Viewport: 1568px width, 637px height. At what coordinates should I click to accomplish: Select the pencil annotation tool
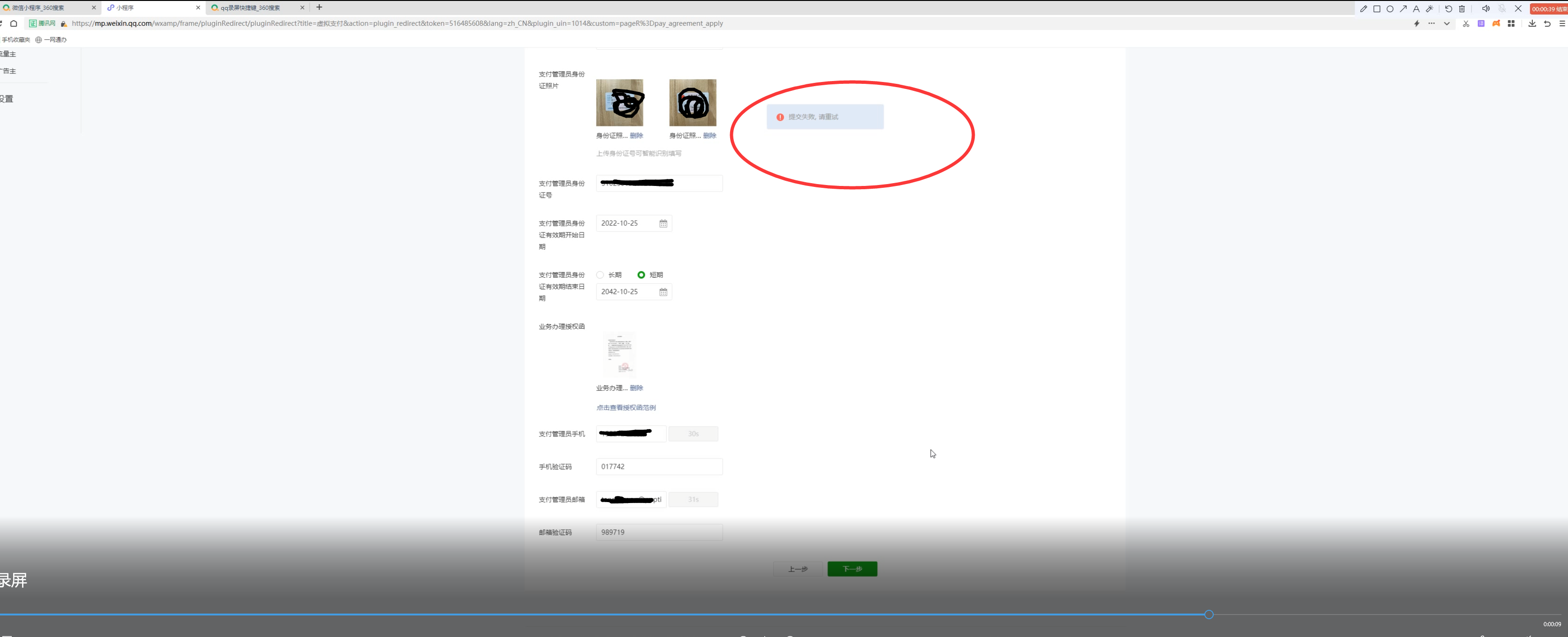coord(1364,8)
